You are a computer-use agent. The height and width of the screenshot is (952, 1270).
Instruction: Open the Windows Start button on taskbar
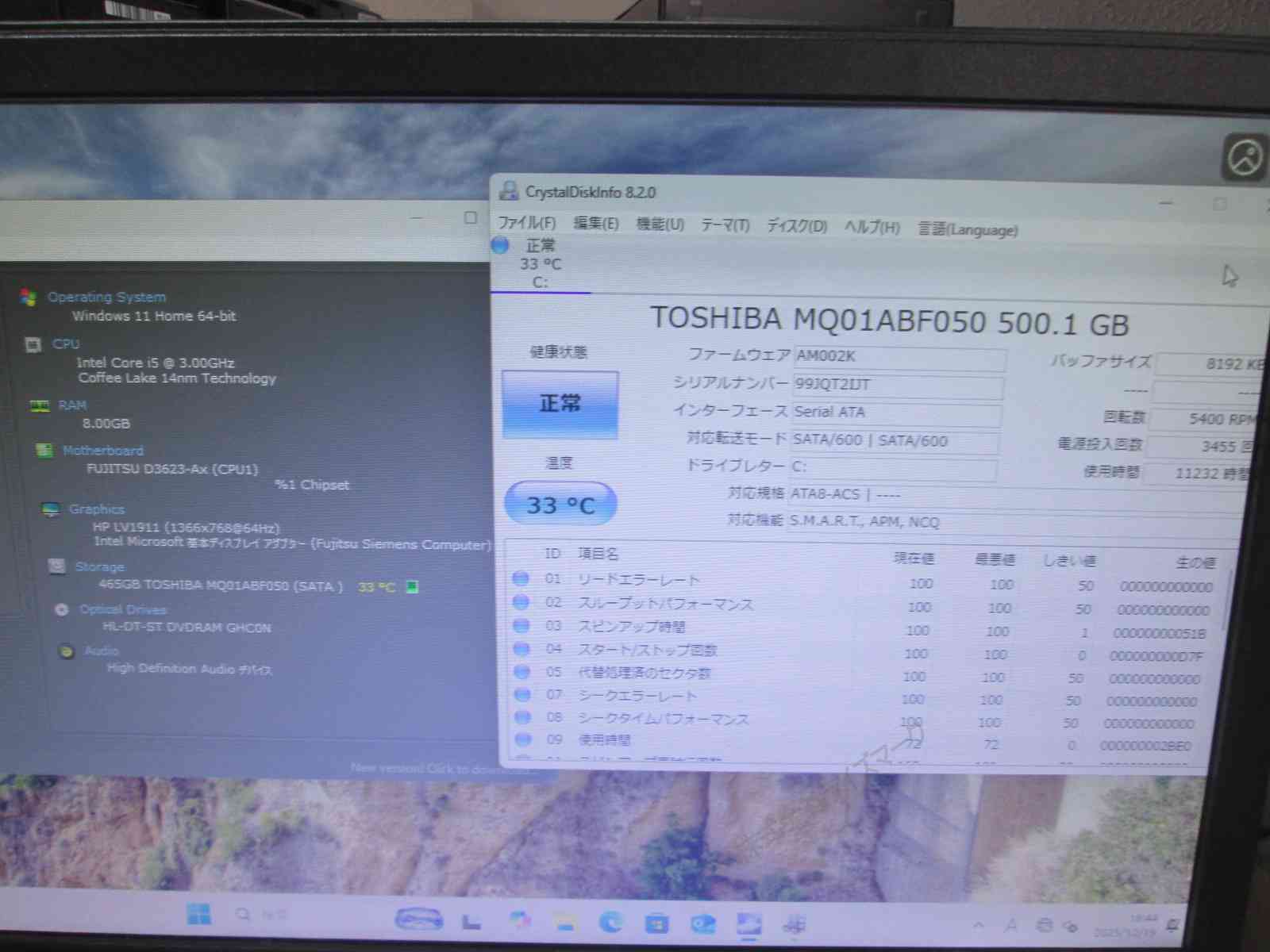point(198,915)
